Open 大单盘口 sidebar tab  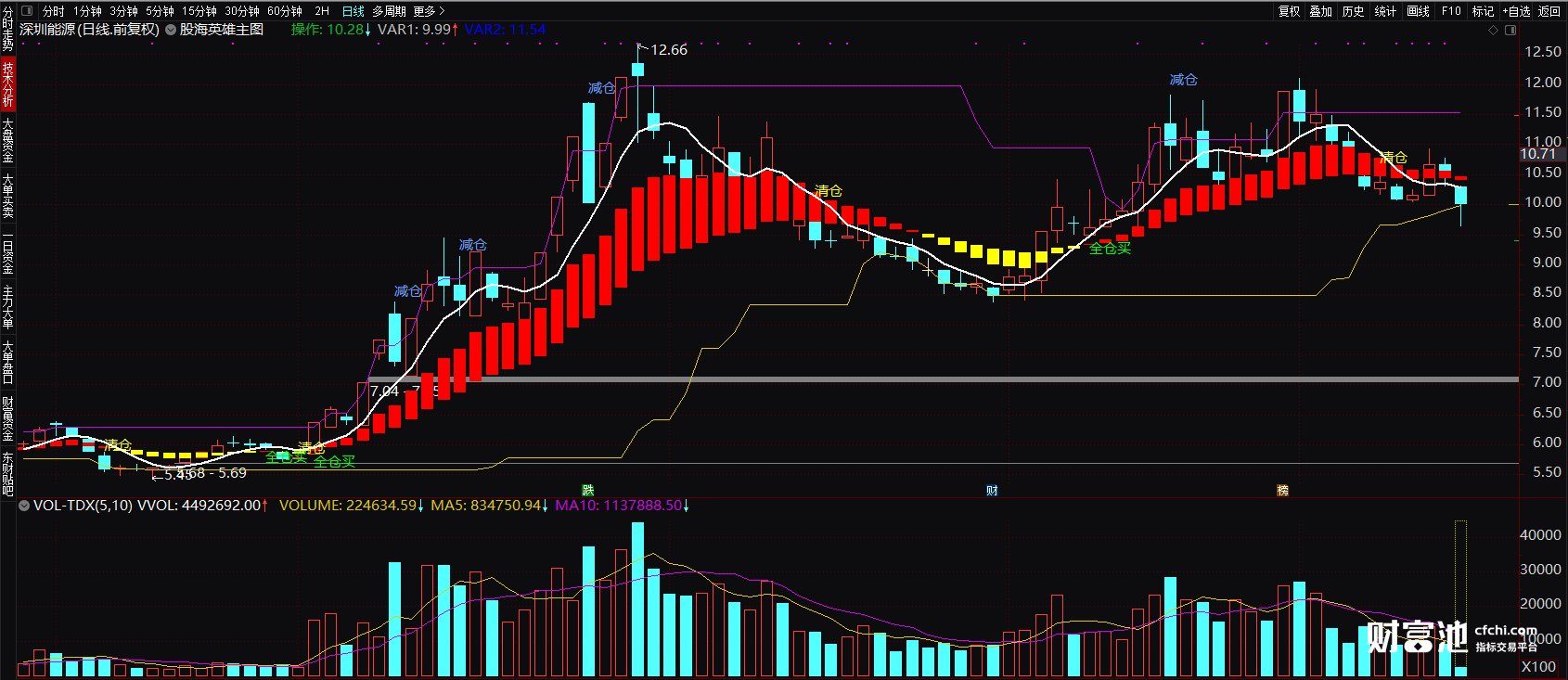click(x=7, y=362)
